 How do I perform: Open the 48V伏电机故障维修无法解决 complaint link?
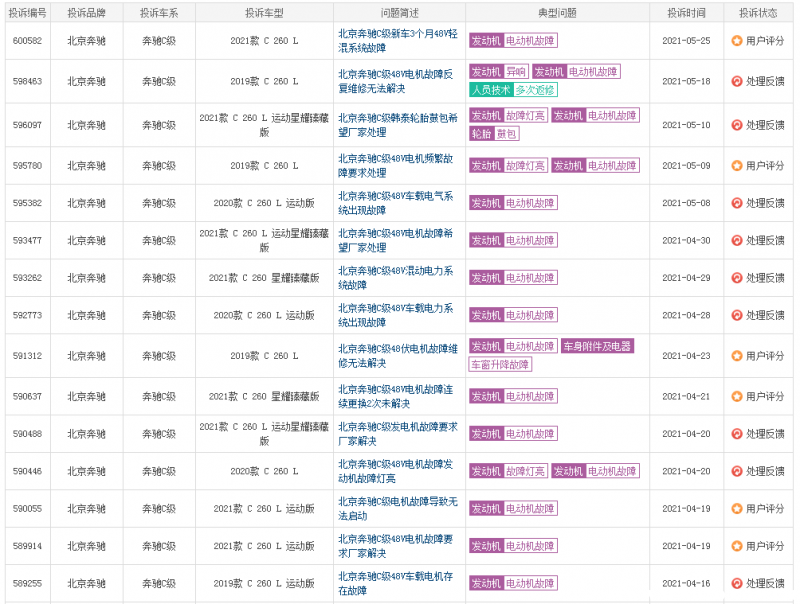click(397, 356)
